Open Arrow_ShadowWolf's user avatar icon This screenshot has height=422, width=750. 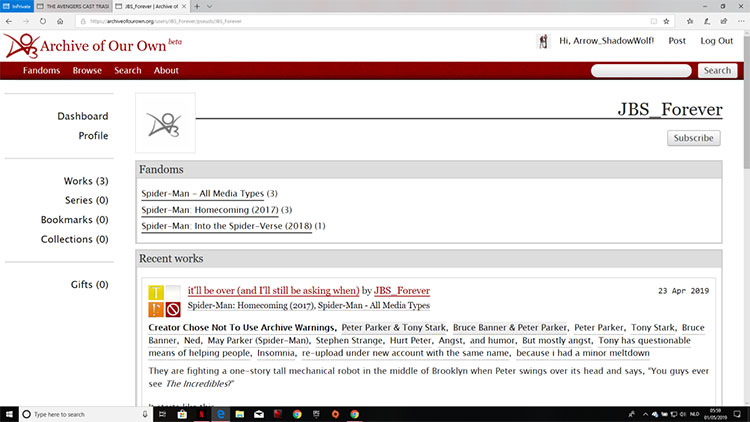(x=543, y=41)
